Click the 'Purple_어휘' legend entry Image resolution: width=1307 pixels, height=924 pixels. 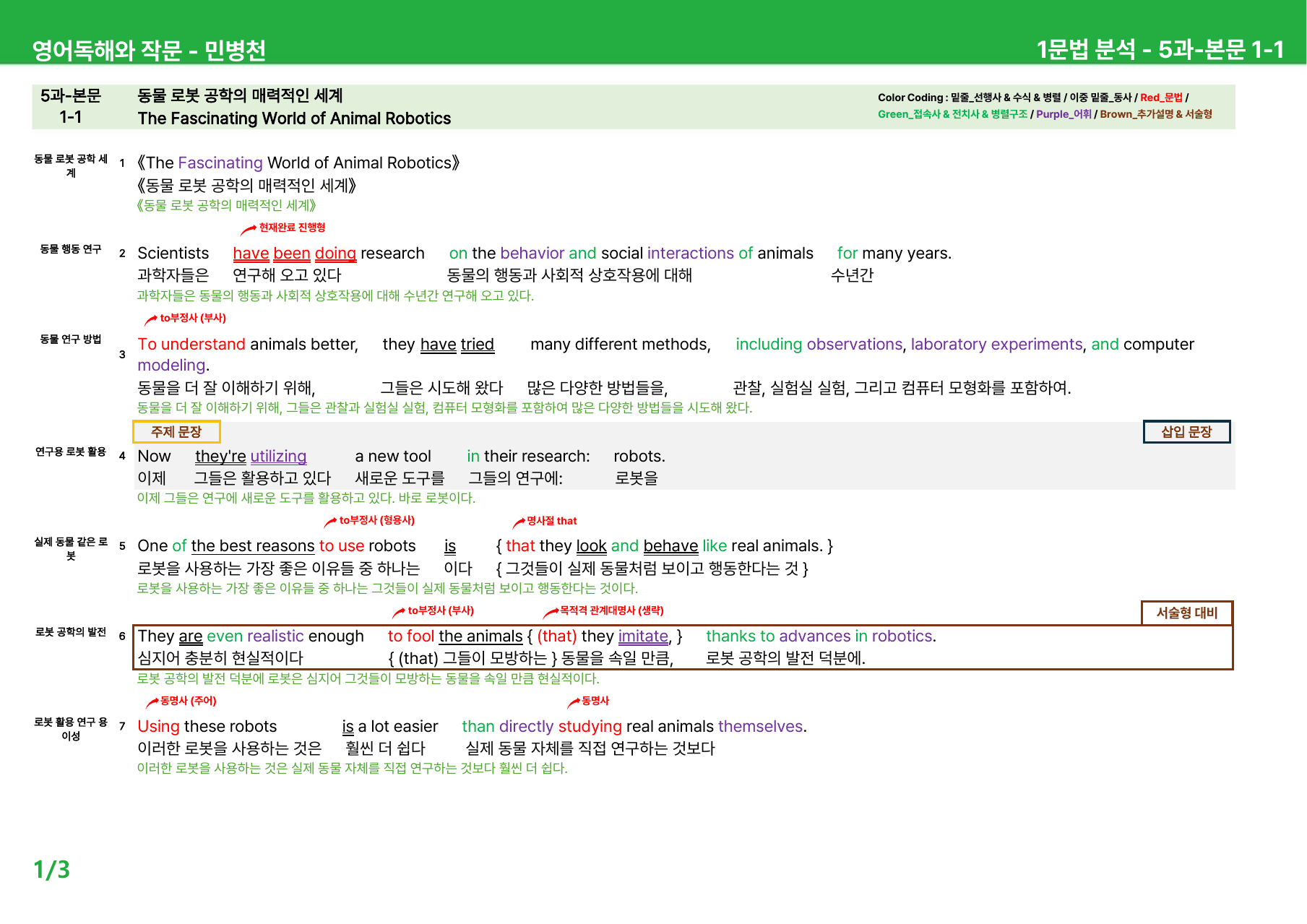(x=1064, y=114)
